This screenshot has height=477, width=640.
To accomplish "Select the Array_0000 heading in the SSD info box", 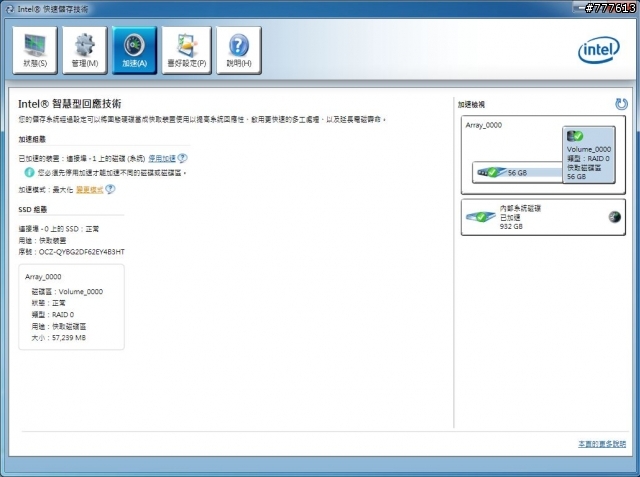I will tap(43, 277).
